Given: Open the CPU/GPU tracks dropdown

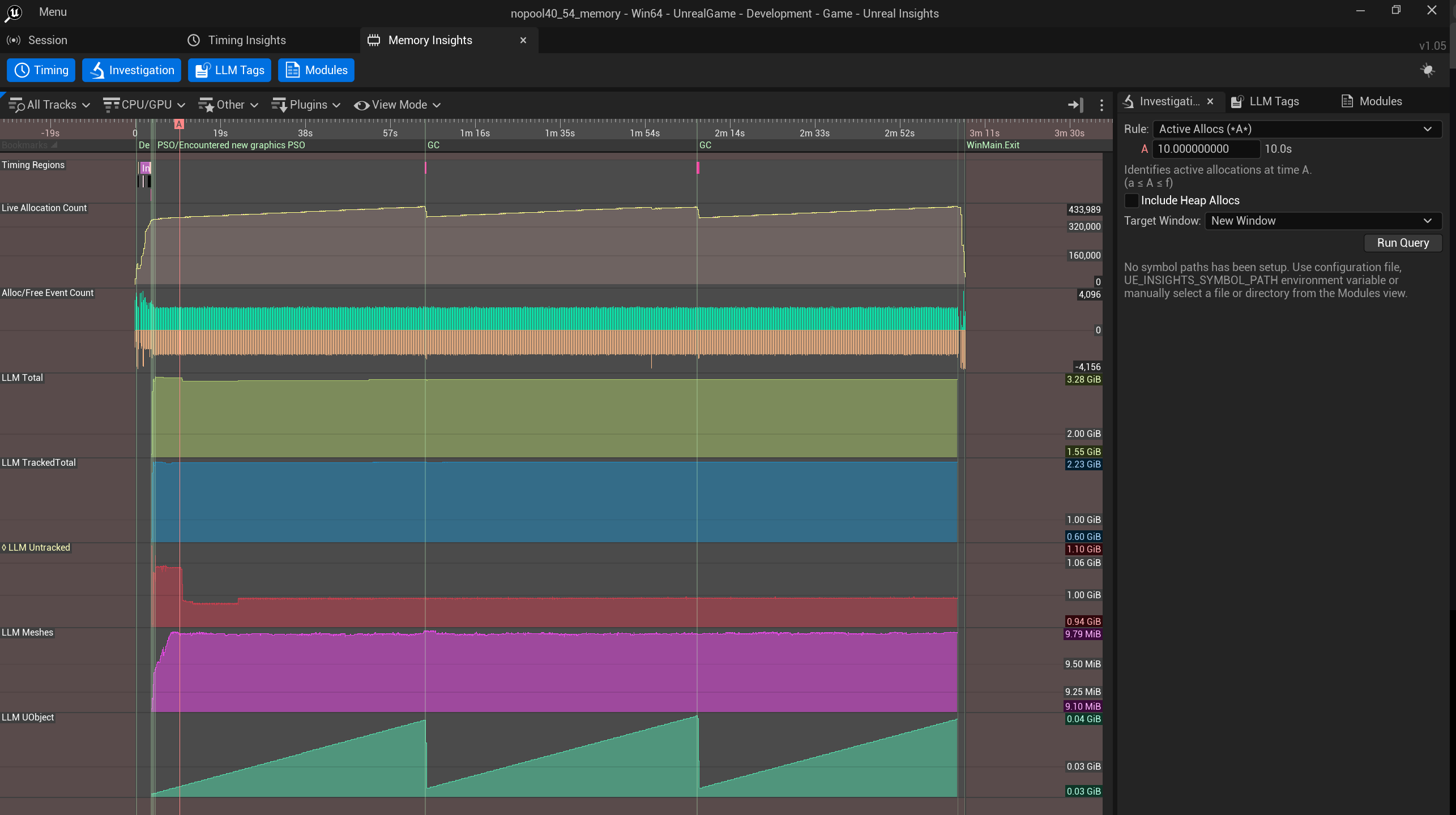Looking at the screenshot, I should coord(144,105).
